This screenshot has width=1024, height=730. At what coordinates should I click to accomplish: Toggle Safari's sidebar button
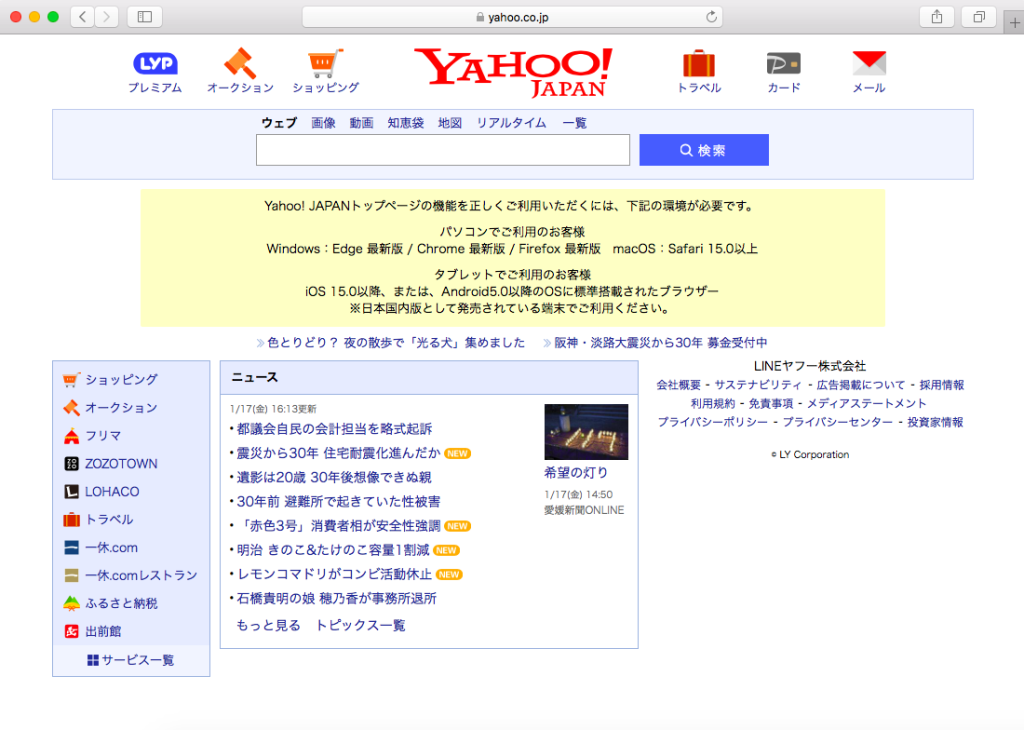(145, 17)
